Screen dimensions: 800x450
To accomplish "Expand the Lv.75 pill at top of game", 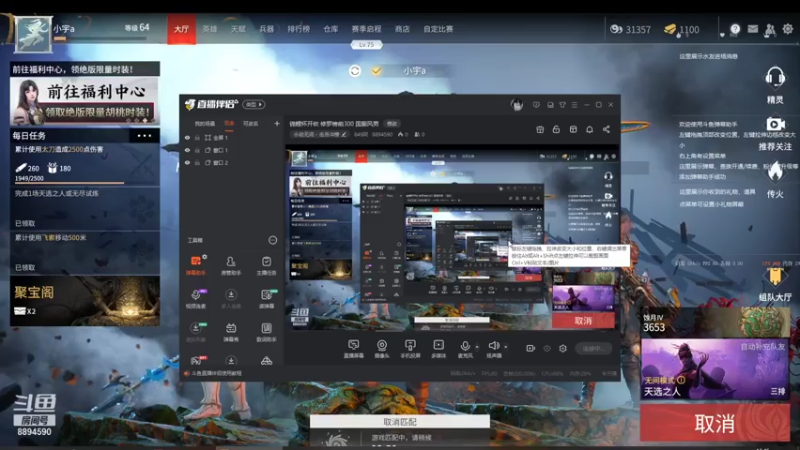I will [x=366, y=45].
